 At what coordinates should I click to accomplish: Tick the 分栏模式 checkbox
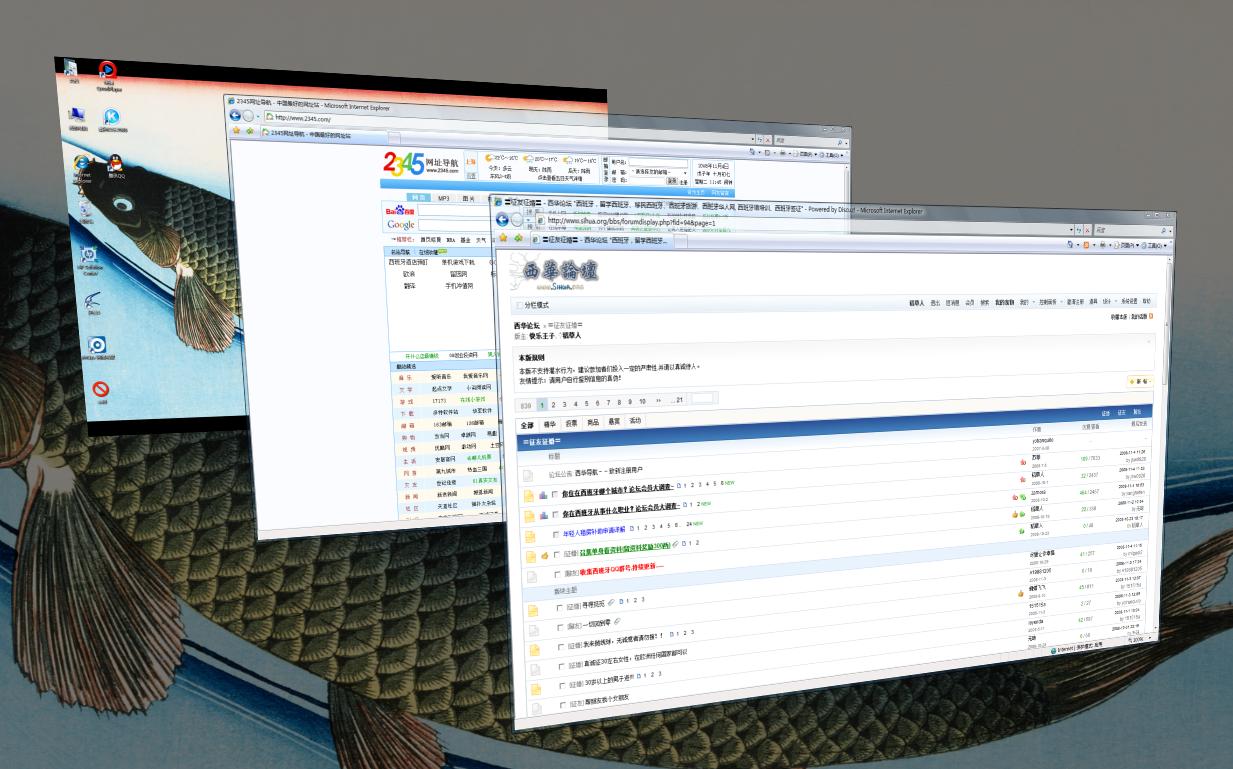(518, 305)
